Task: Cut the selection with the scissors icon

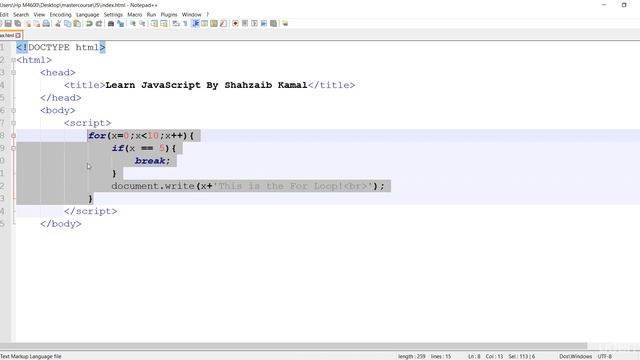Action: (x=58, y=24)
